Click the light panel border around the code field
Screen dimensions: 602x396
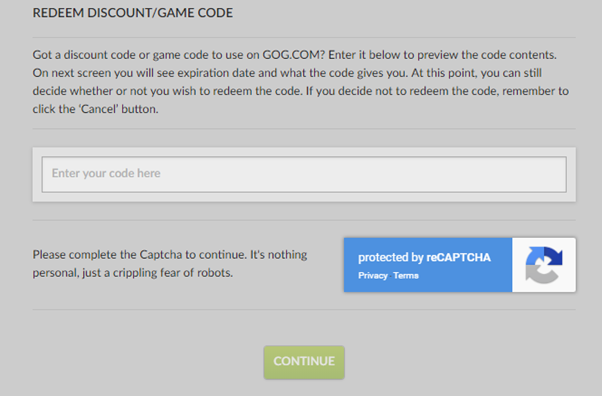pyautogui.click(x=304, y=151)
